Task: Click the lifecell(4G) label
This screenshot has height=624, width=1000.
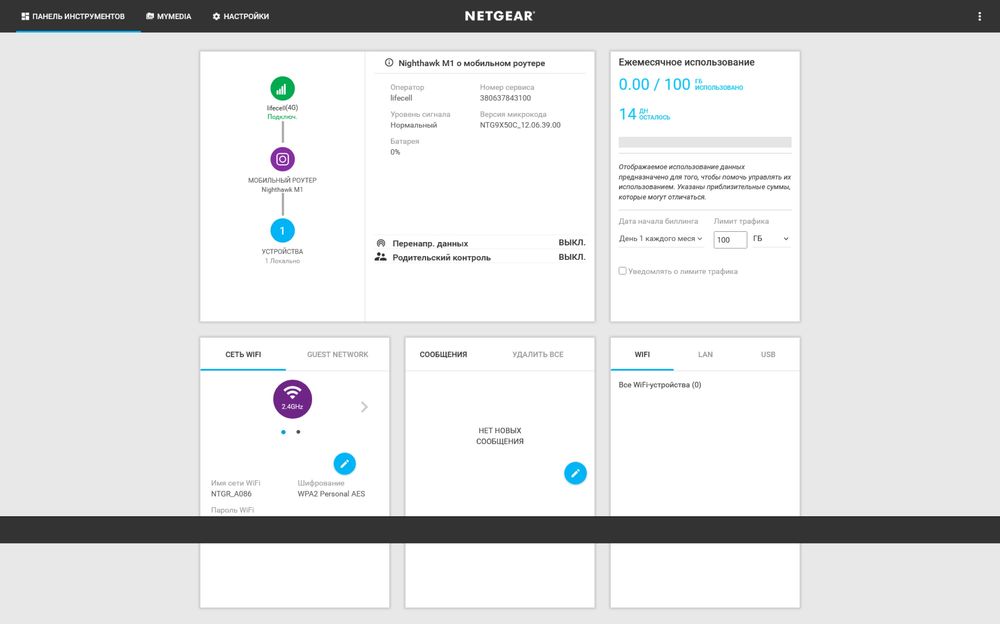Action: point(283,108)
